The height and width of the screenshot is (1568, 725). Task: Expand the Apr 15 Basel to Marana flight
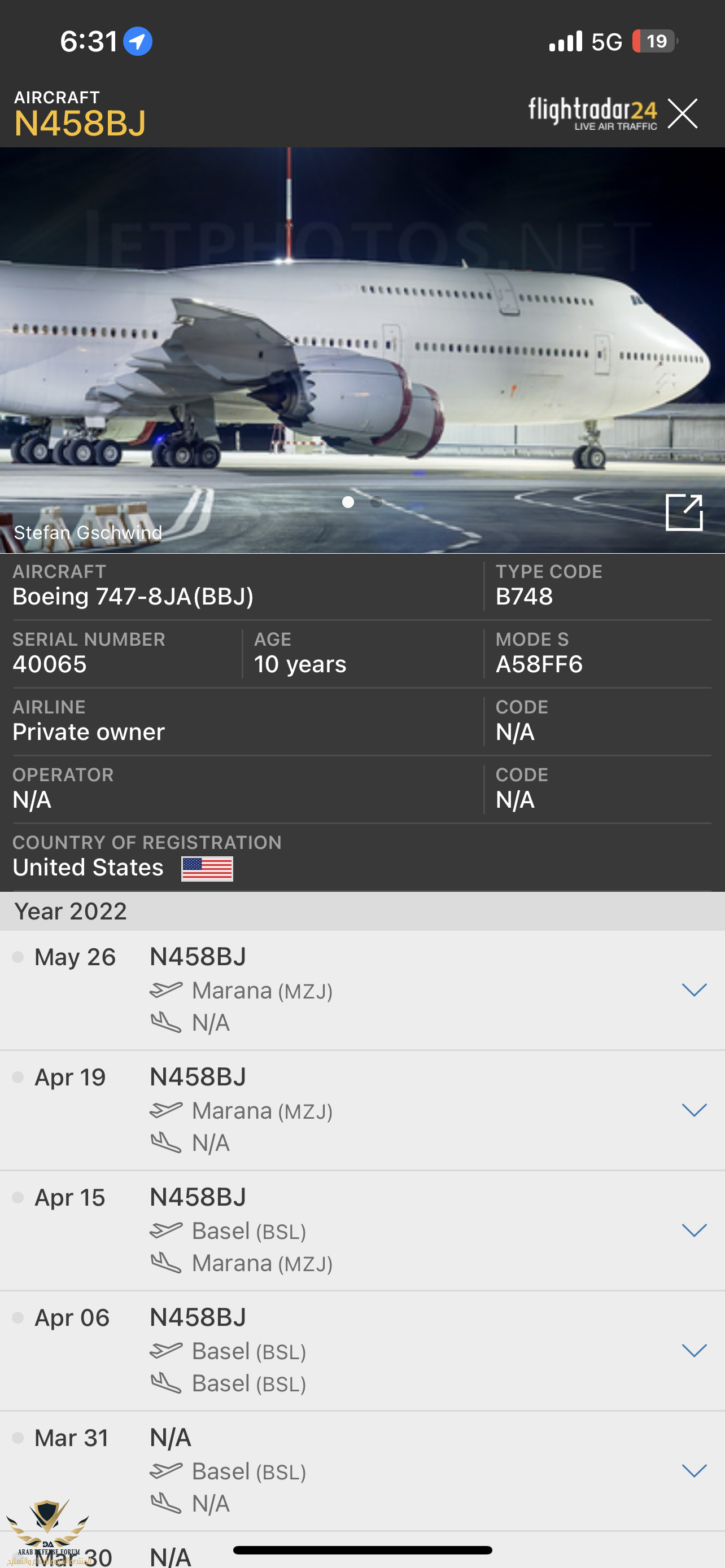pyautogui.click(x=694, y=1230)
